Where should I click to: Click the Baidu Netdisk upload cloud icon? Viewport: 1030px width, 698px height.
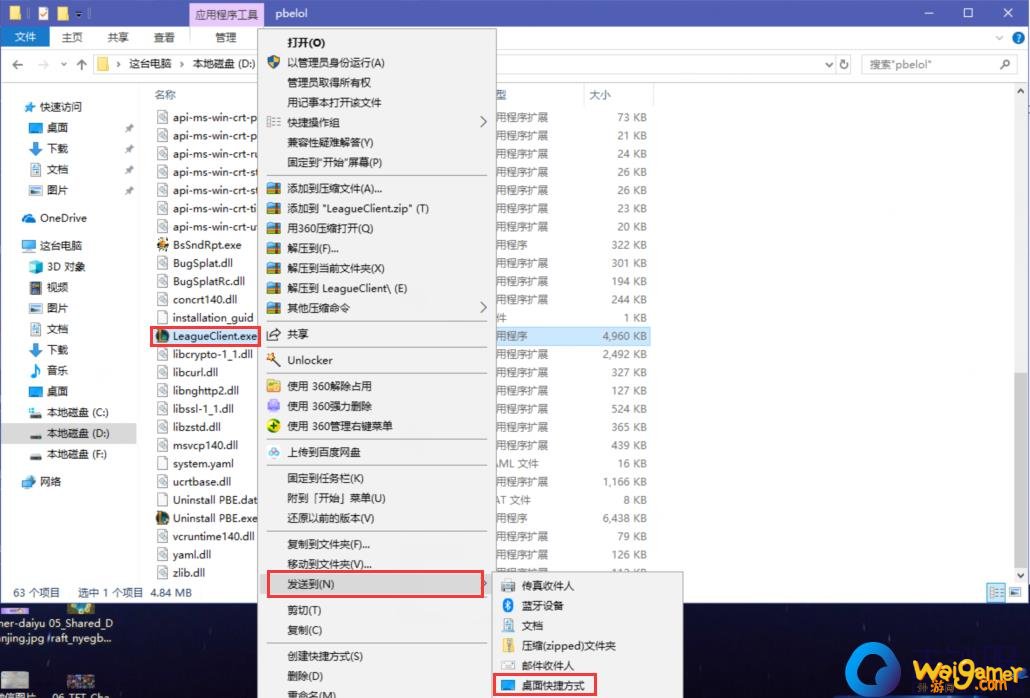pyautogui.click(x=274, y=452)
